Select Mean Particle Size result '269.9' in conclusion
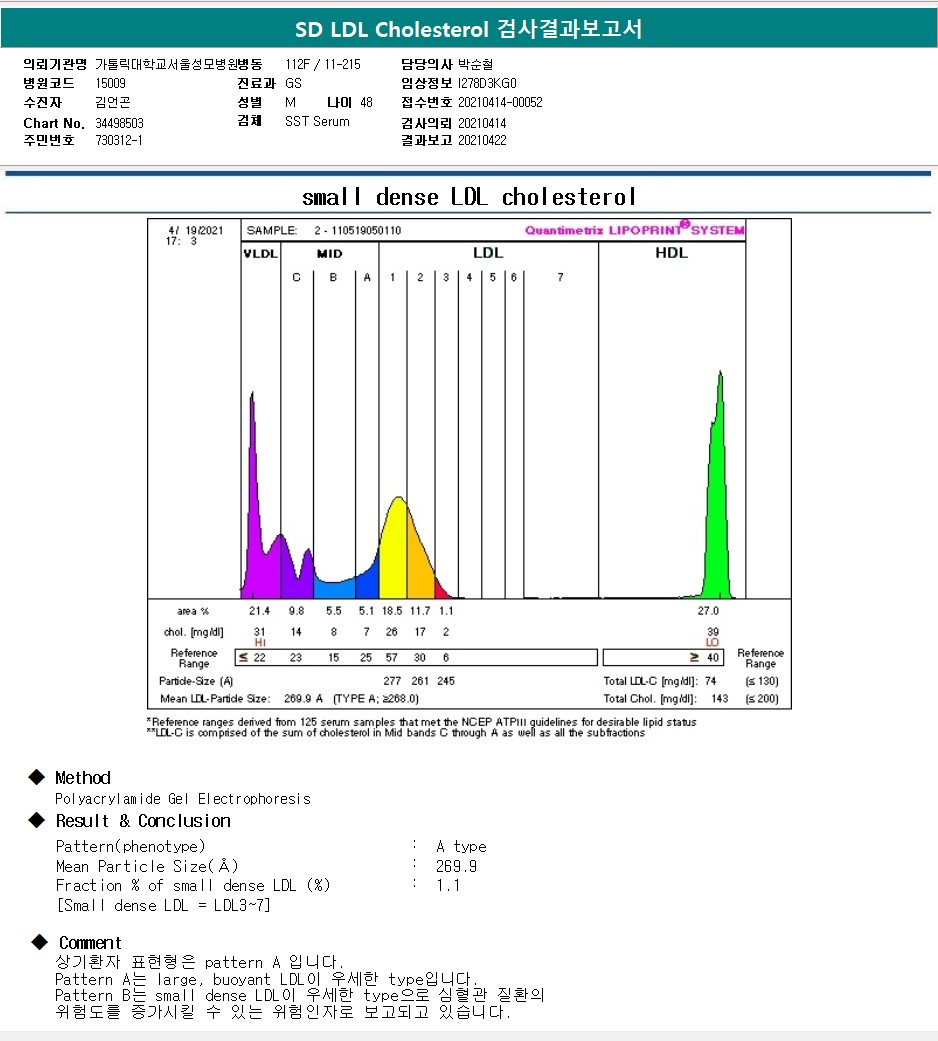 click(x=456, y=866)
